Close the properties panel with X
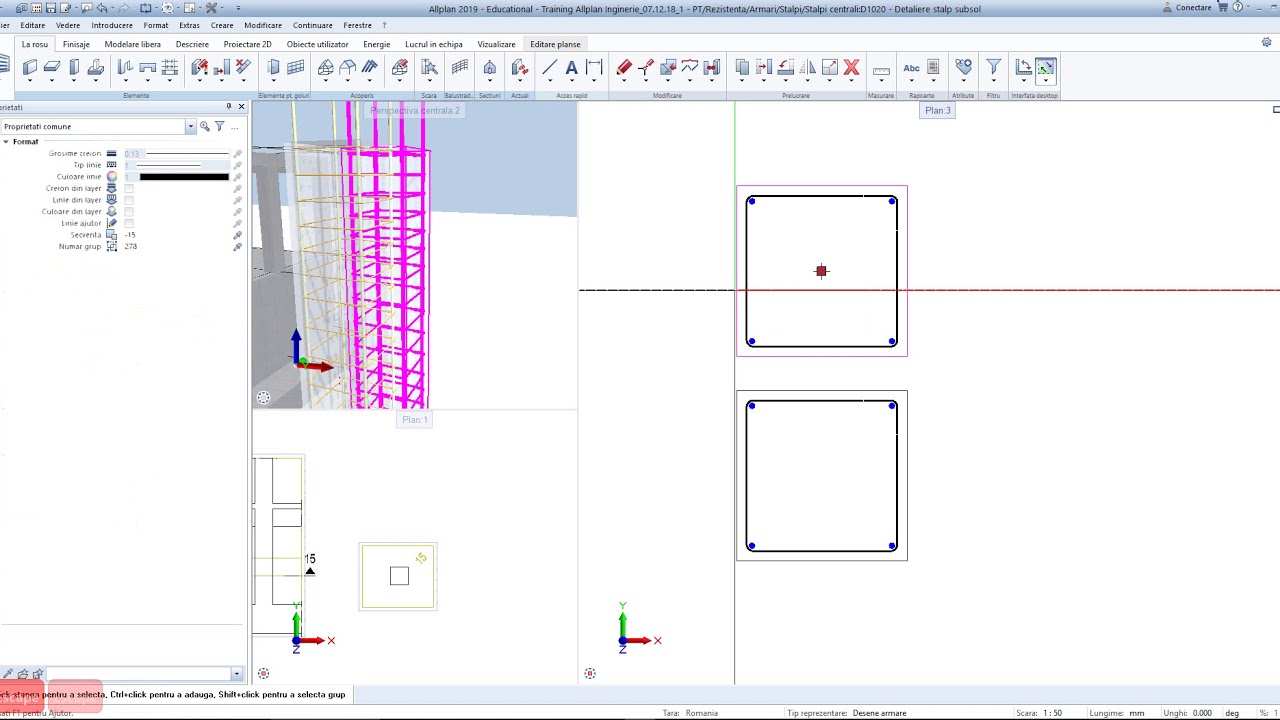This screenshot has width=1280, height=720. tap(241, 106)
